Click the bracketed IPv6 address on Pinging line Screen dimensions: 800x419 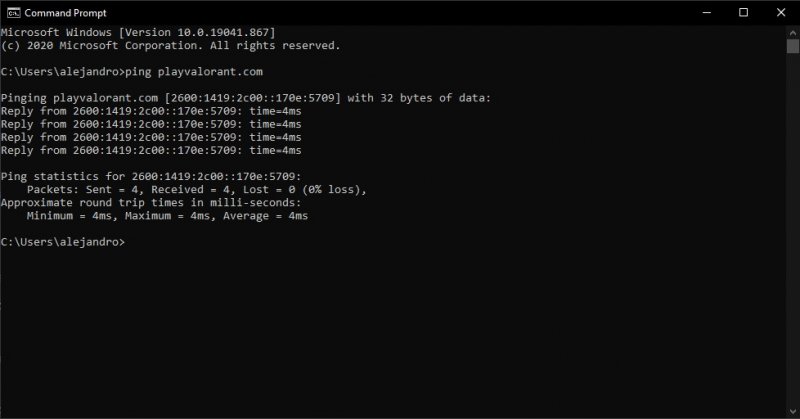(257, 98)
